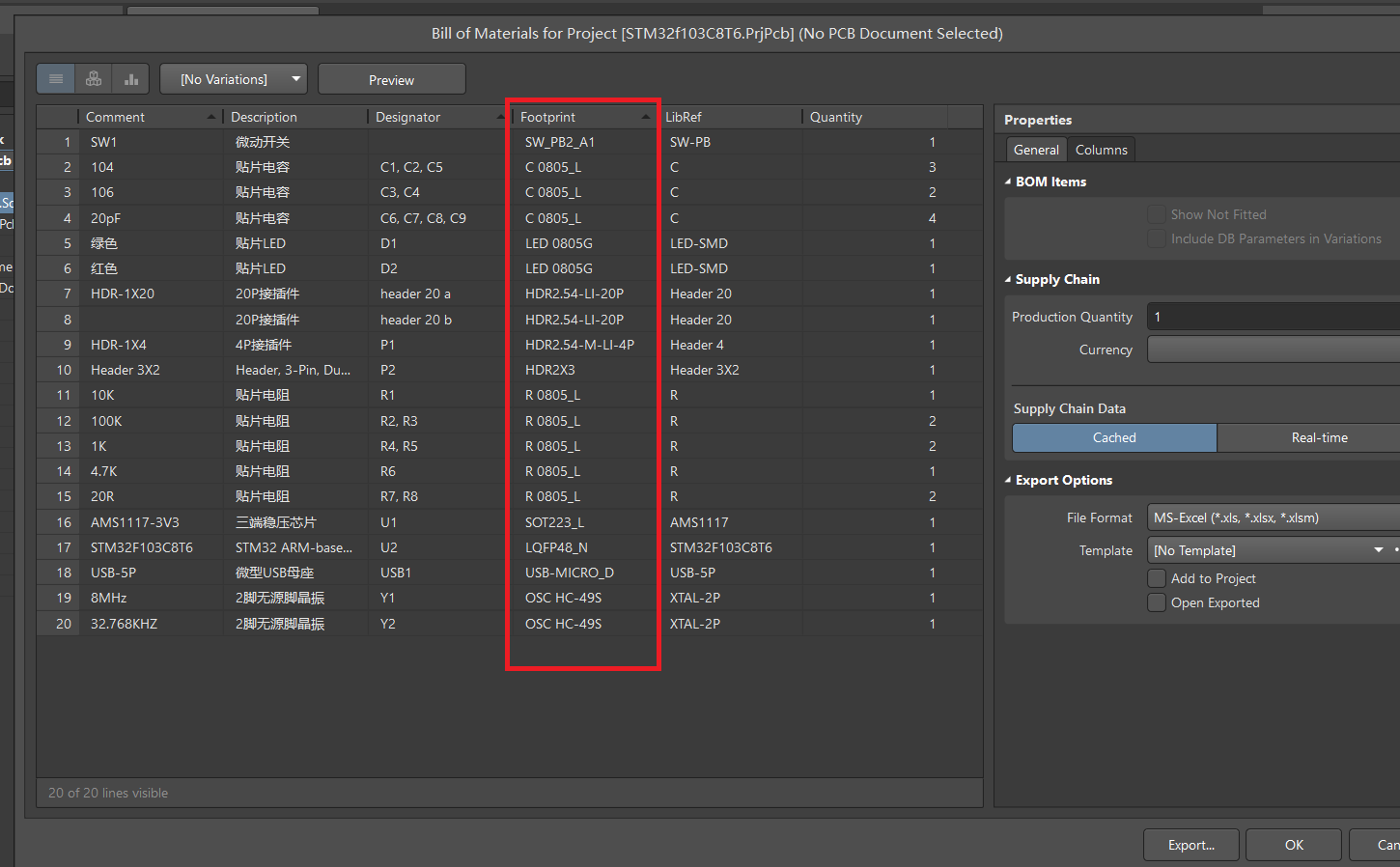Select the General tab
The height and width of the screenshot is (867, 1400).
click(x=1036, y=150)
